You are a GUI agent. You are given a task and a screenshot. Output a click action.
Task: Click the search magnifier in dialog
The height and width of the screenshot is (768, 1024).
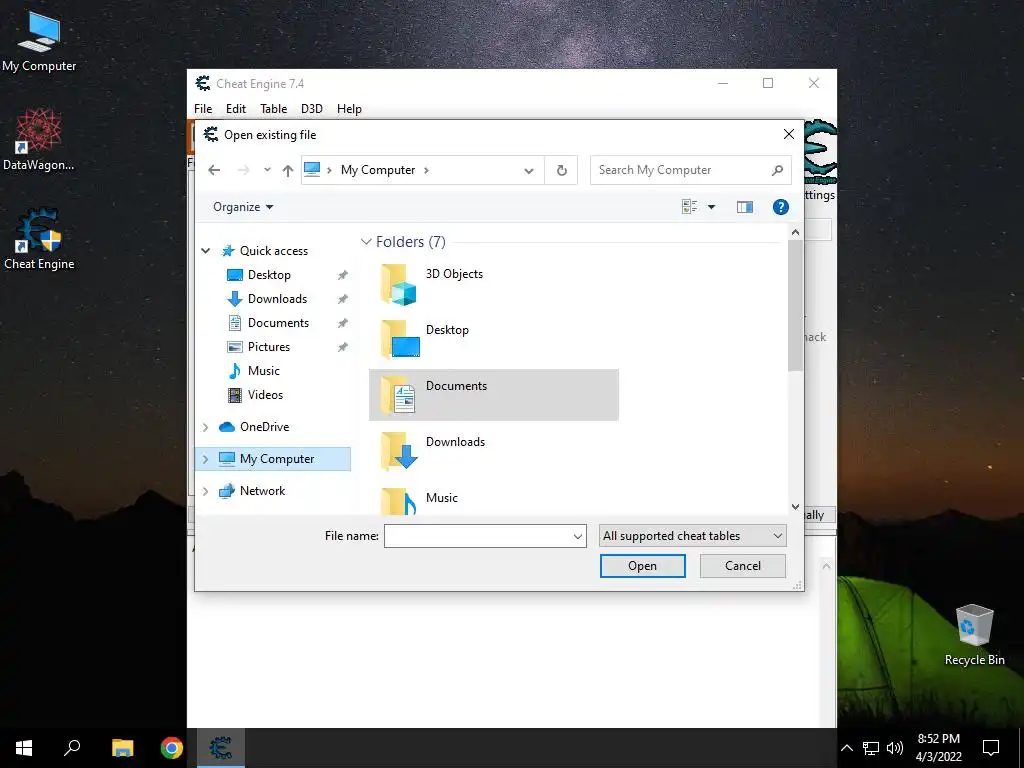click(x=777, y=170)
